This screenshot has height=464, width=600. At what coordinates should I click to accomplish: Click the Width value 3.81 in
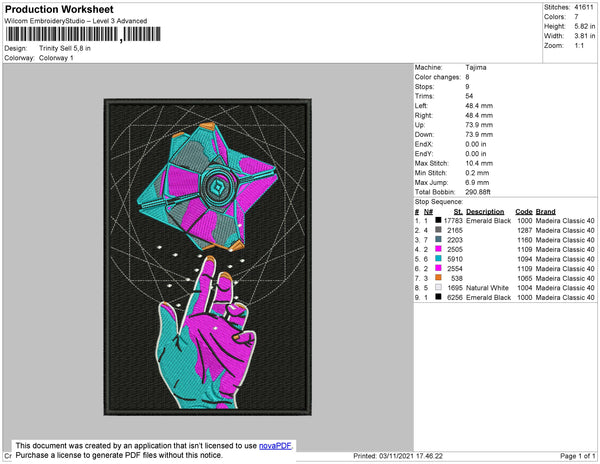coord(584,36)
